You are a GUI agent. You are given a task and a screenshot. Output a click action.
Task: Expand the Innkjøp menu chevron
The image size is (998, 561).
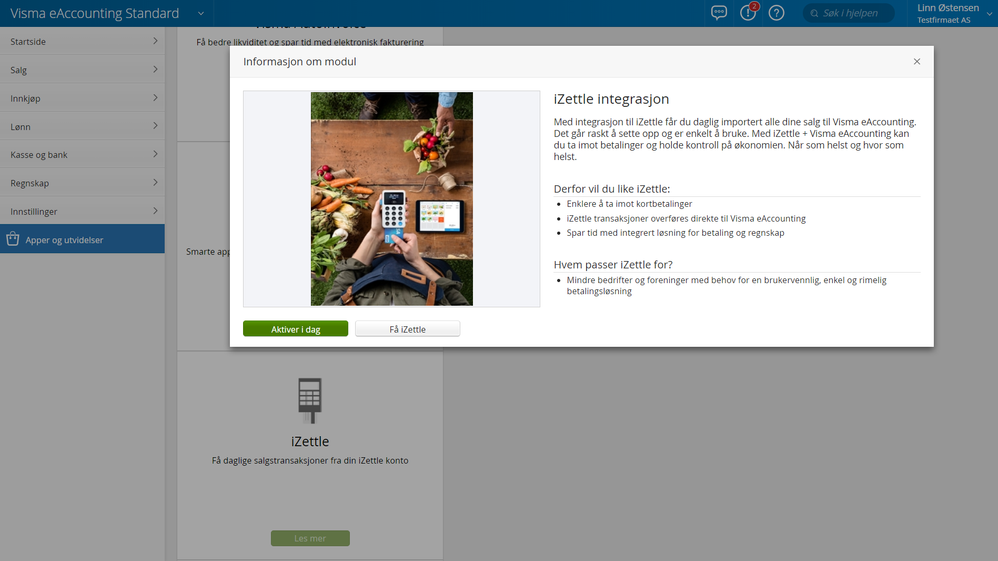click(x=155, y=97)
